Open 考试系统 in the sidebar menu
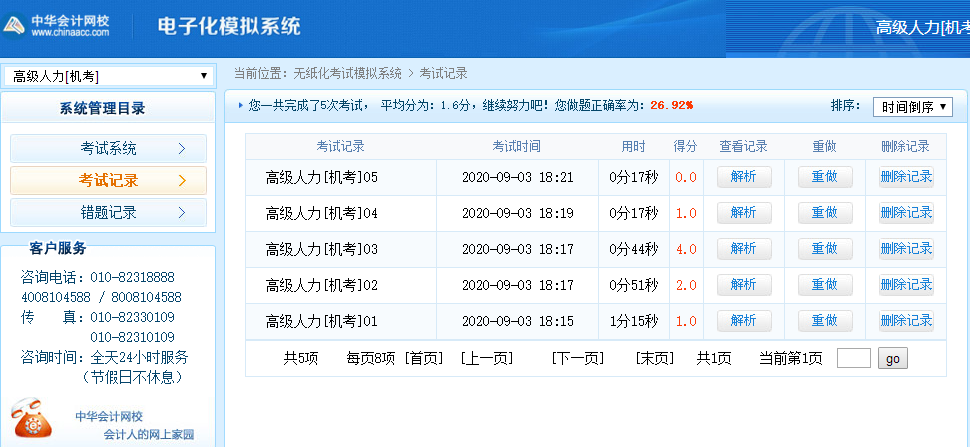 pos(108,148)
